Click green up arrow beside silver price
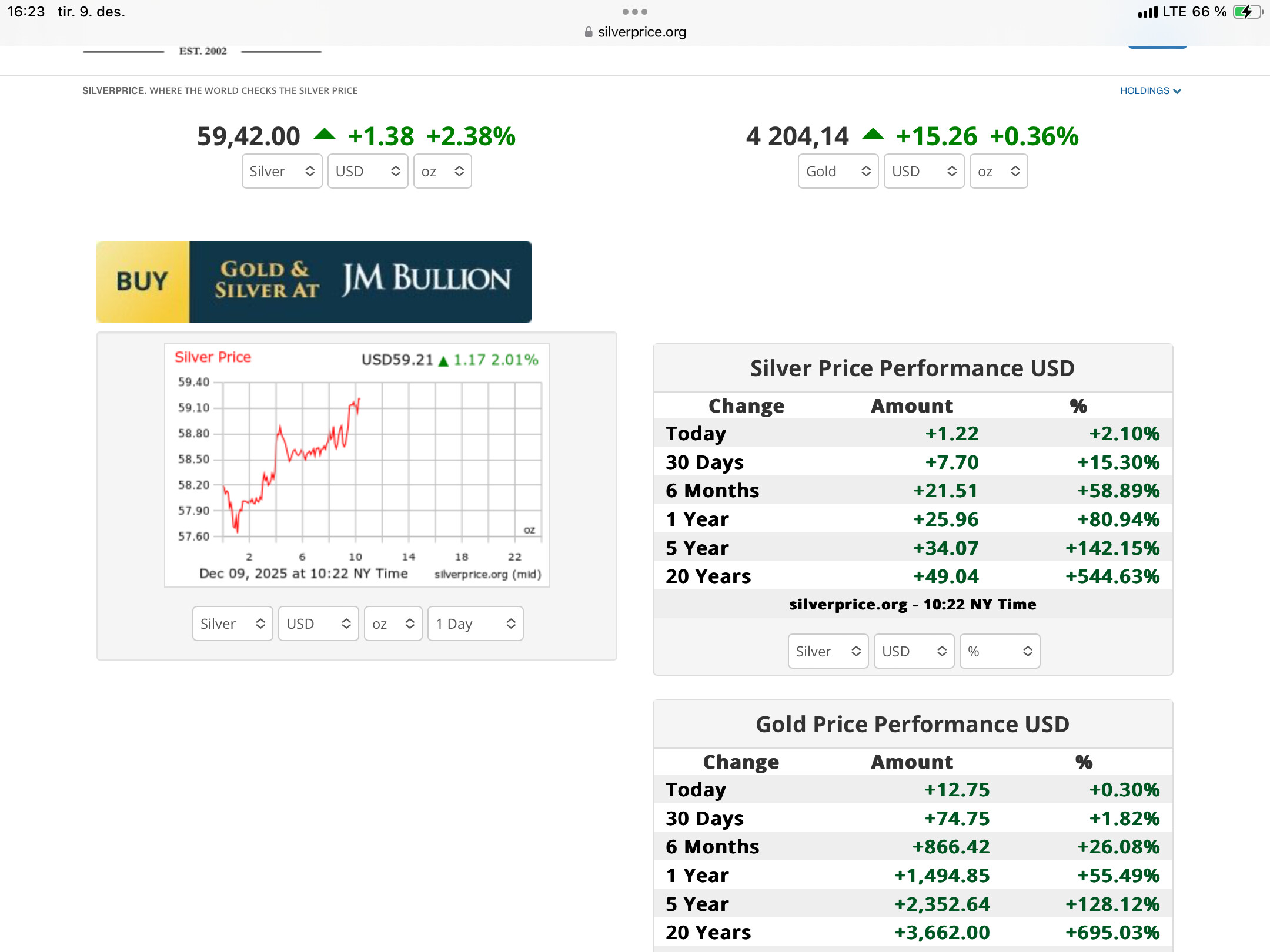This screenshot has height=952, width=1270. pyautogui.click(x=325, y=135)
